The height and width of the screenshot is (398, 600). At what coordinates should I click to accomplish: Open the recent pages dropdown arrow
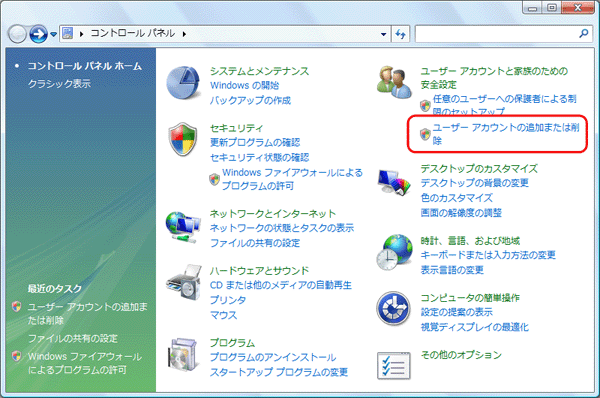pos(54,34)
